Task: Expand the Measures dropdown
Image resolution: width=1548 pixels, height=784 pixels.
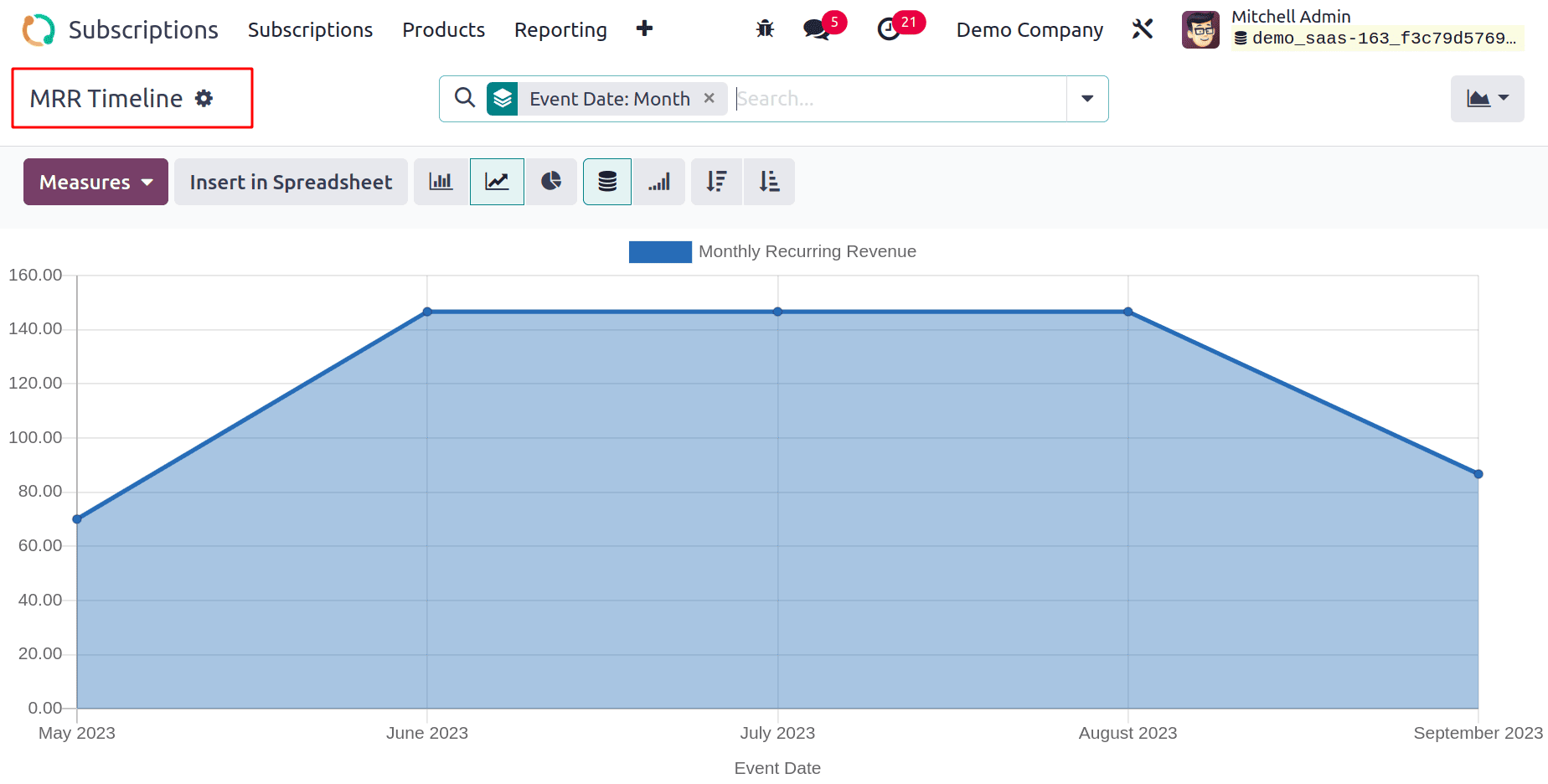Action: [x=95, y=182]
